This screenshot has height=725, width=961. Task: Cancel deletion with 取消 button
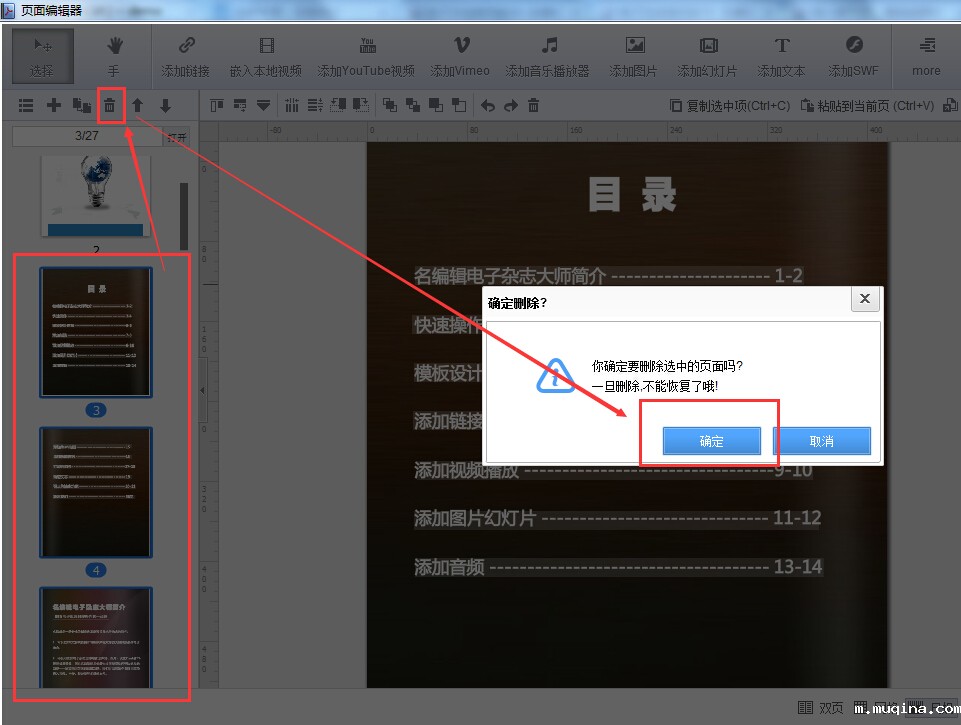click(x=821, y=441)
